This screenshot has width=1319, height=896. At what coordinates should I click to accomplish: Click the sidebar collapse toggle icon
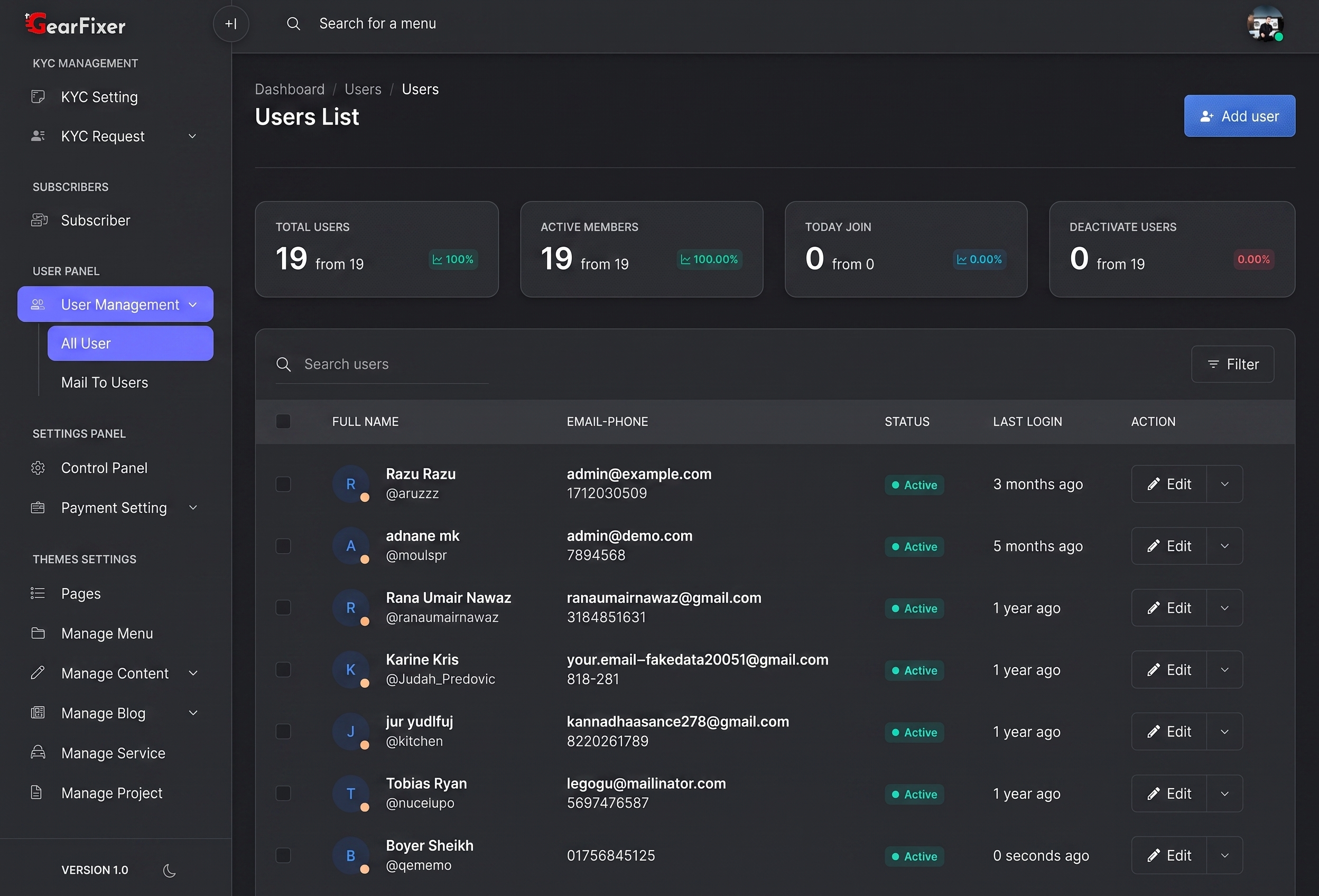pos(231,24)
